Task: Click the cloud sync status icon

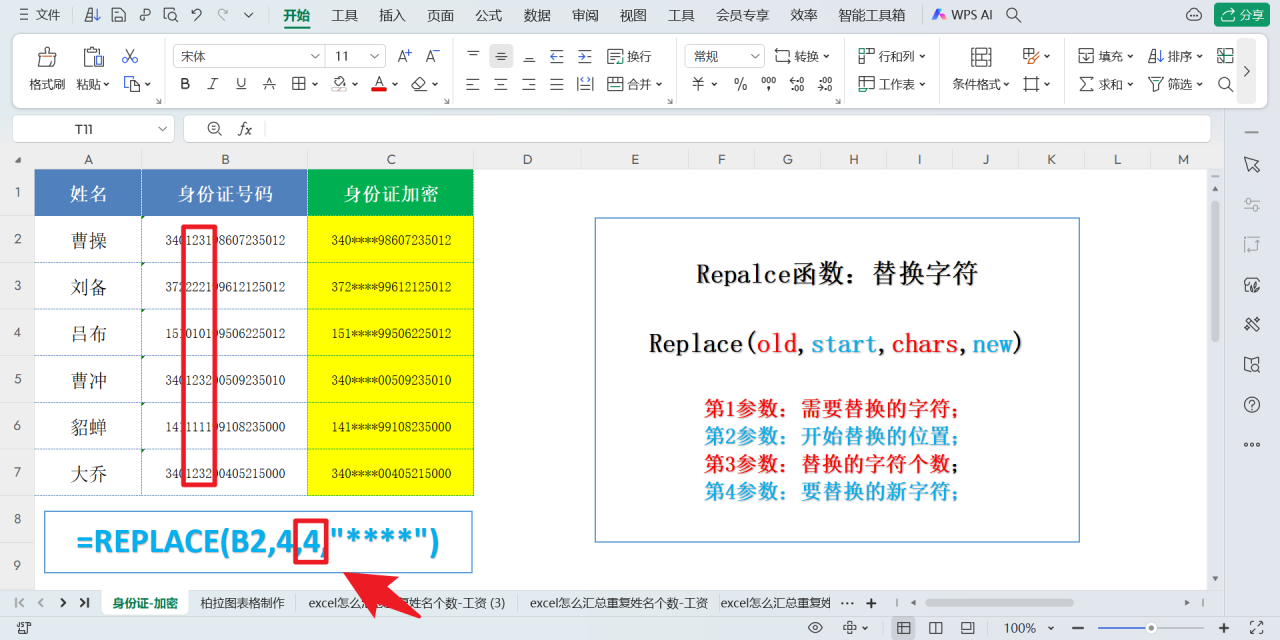Action: 1193,15
